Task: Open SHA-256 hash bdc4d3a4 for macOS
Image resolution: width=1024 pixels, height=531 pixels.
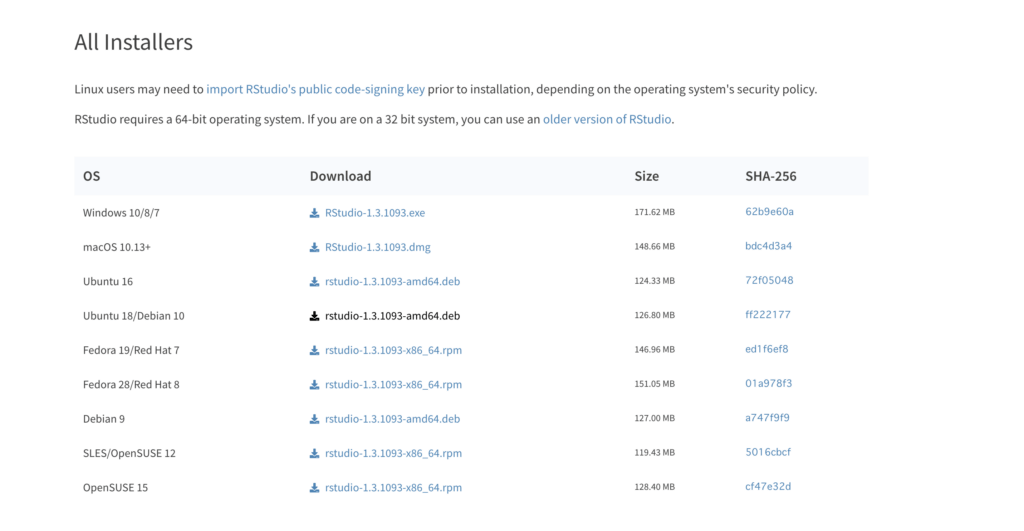Action: (768, 246)
